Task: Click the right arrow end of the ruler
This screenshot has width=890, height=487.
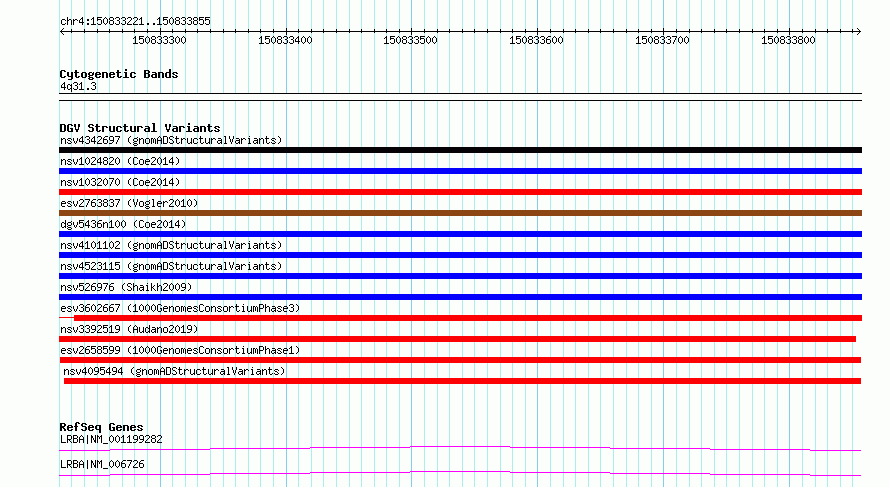Action: tap(859, 31)
